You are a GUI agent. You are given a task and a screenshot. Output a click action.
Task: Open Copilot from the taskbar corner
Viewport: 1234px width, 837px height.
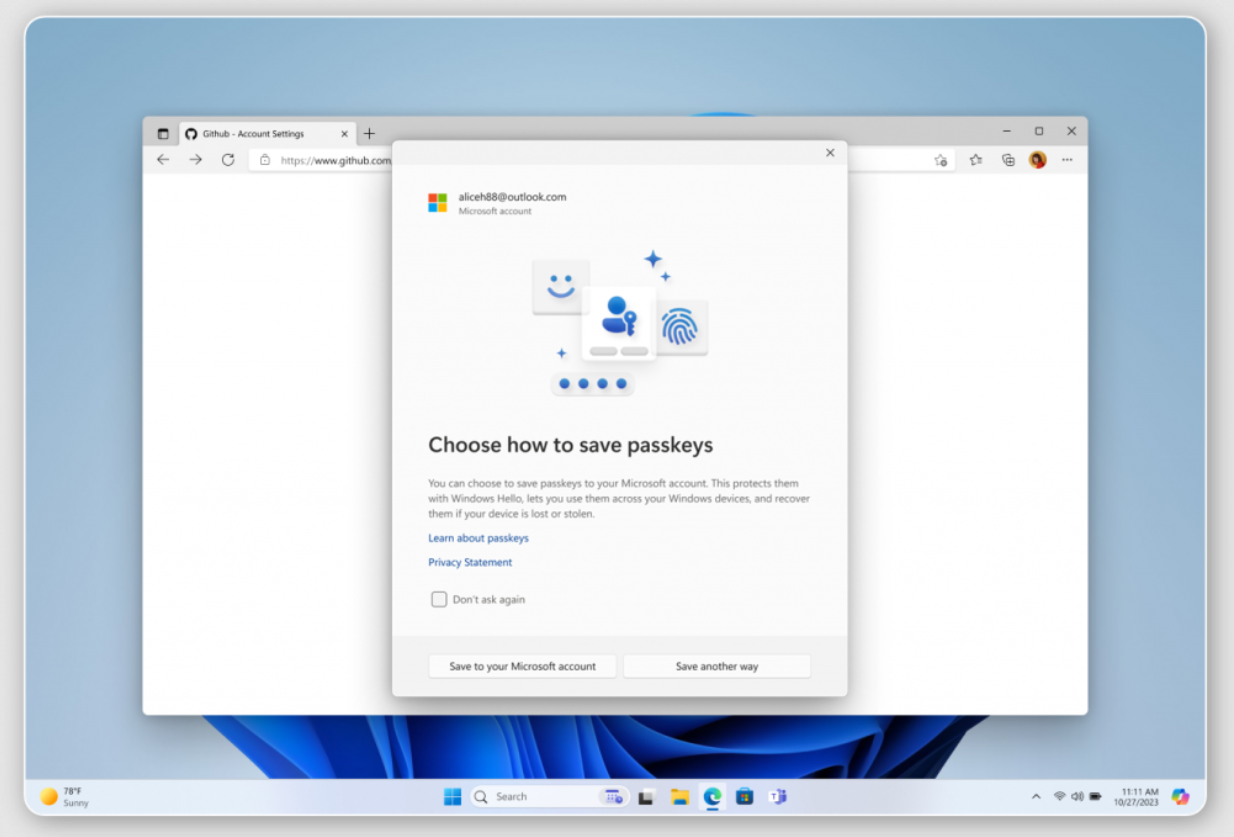1181,797
